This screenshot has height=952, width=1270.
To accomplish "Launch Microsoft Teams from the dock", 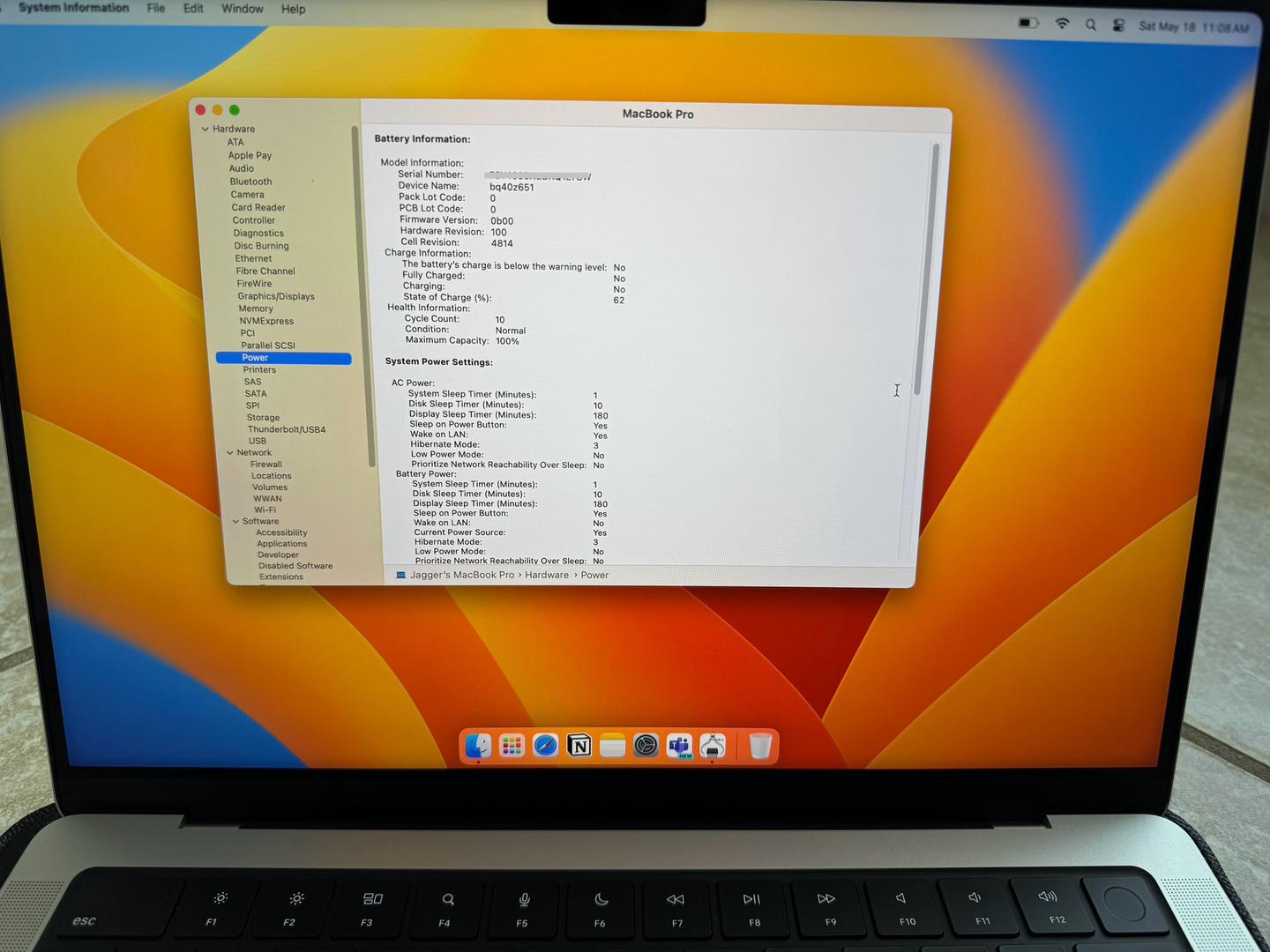I will pyautogui.click(x=679, y=746).
